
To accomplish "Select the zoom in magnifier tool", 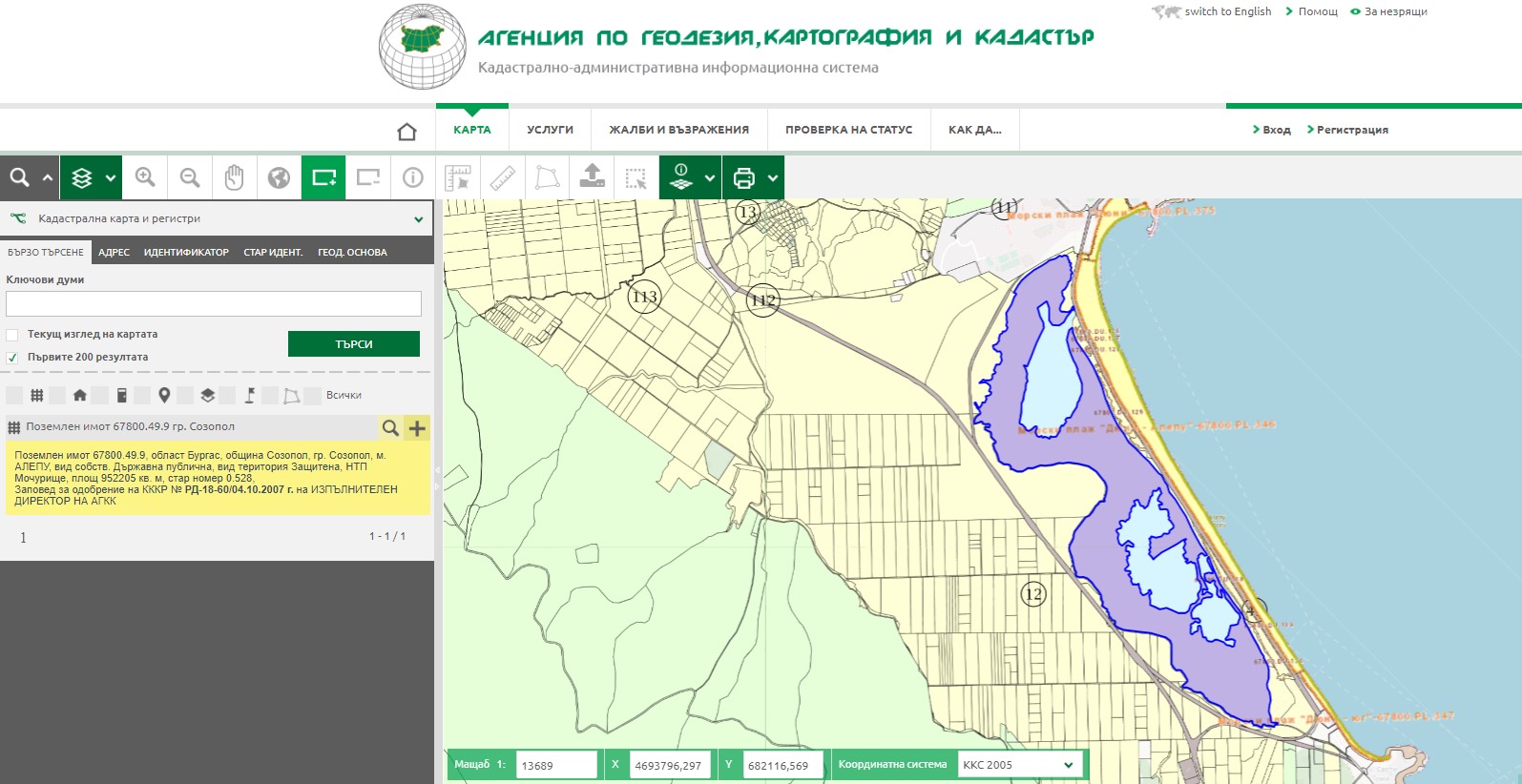I will tap(145, 177).
